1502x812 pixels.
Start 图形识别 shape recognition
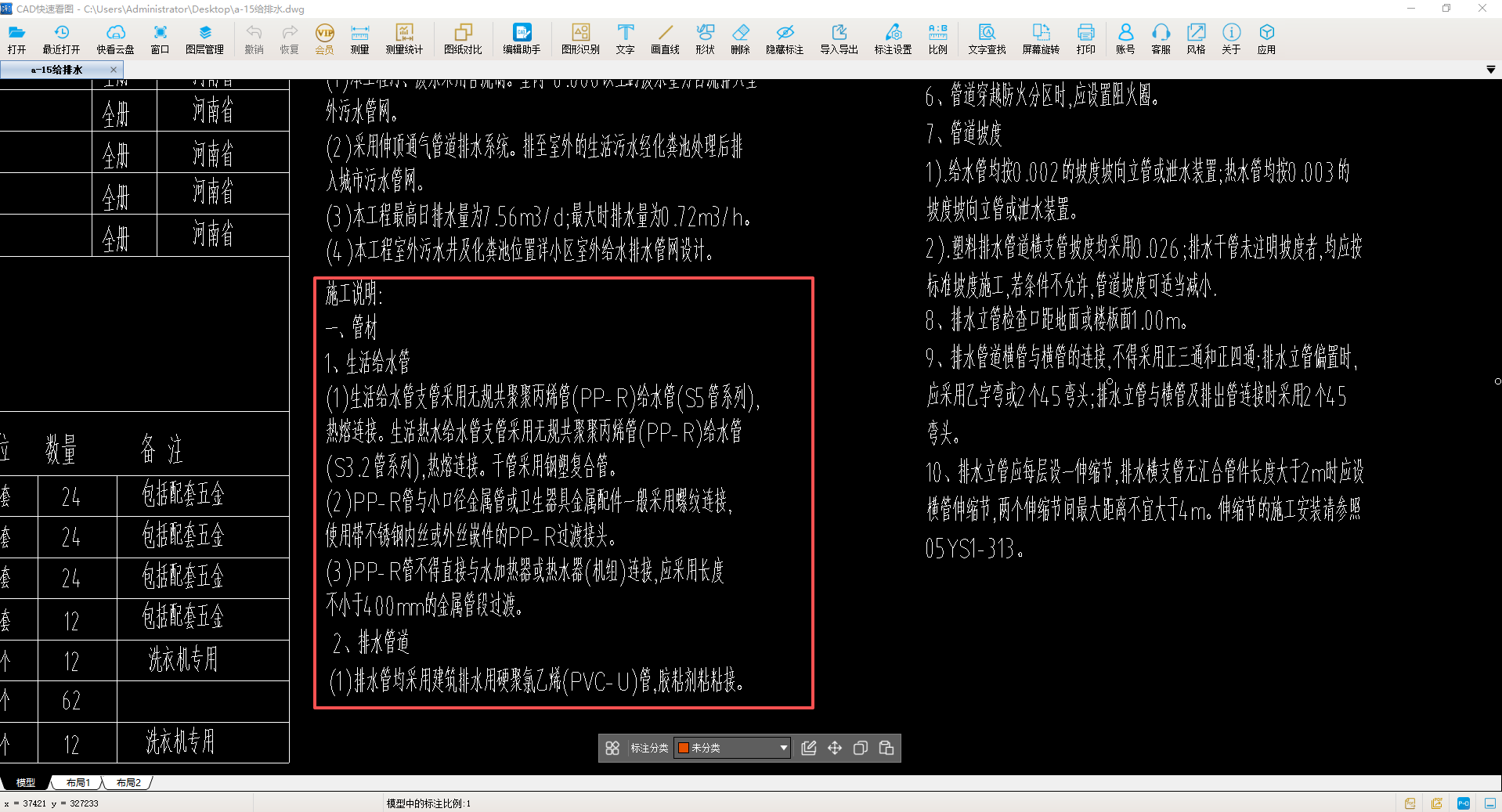[580, 38]
